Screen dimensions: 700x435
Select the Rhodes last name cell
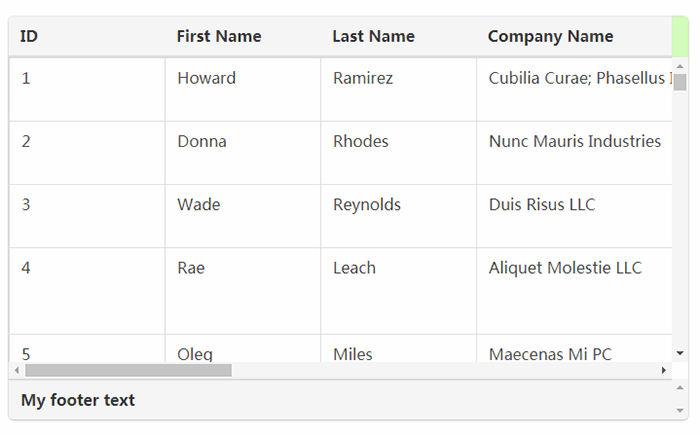coord(361,142)
